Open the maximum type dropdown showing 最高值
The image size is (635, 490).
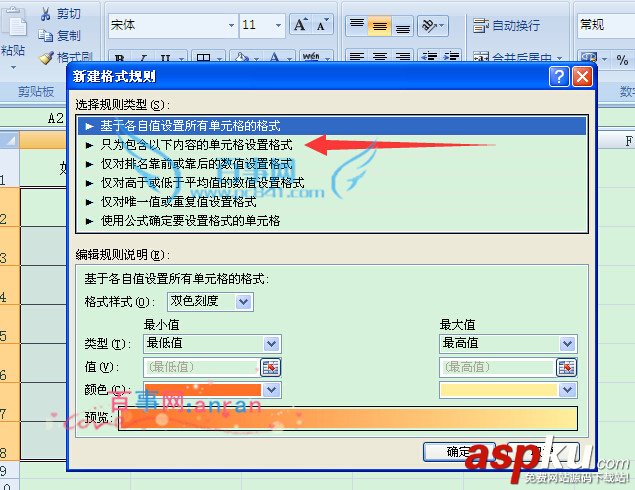tap(508, 344)
